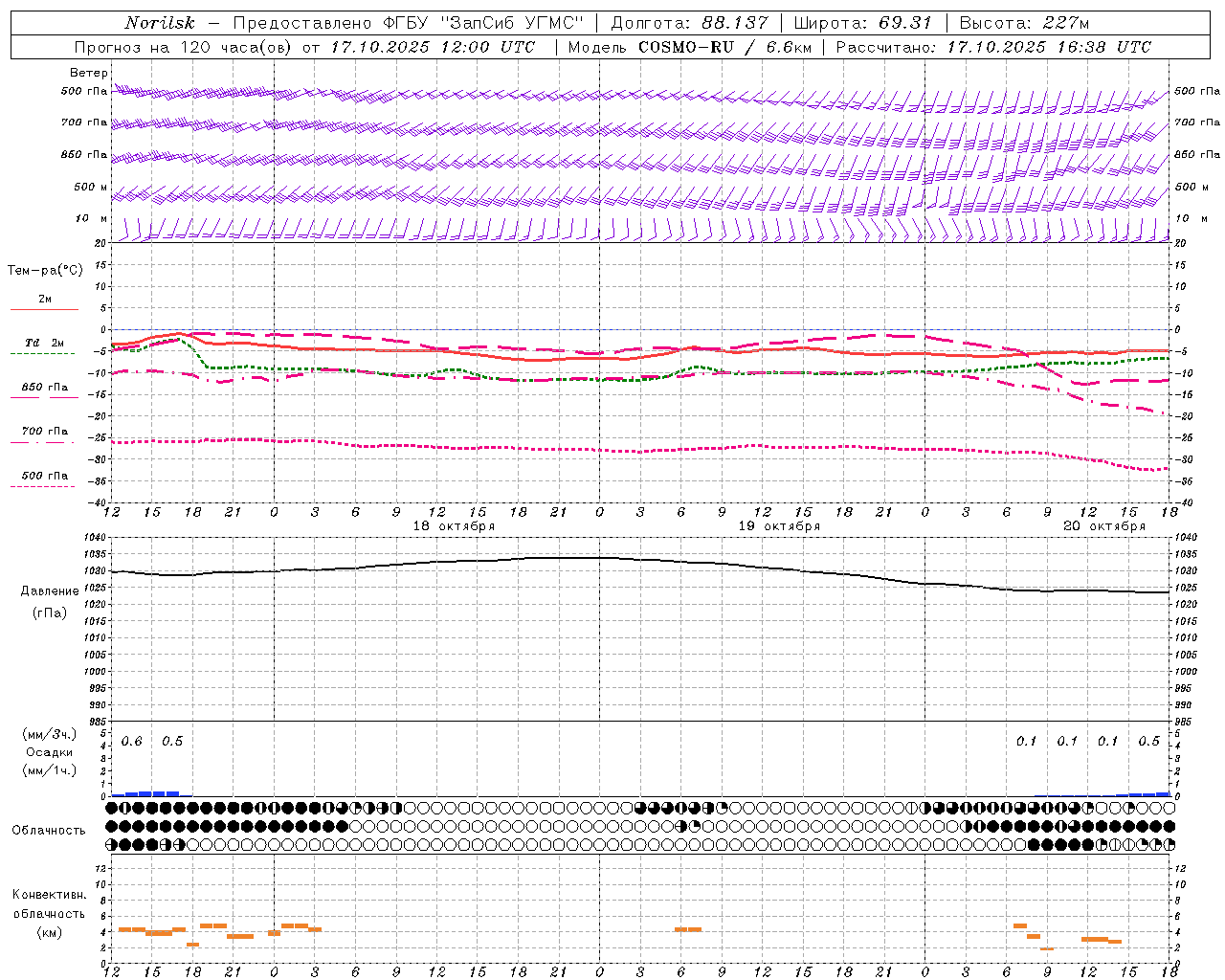Screen dimensions: 1225x980
Task: Click the '985' tick on left pressure axis
Action: [x=99, y=722]
